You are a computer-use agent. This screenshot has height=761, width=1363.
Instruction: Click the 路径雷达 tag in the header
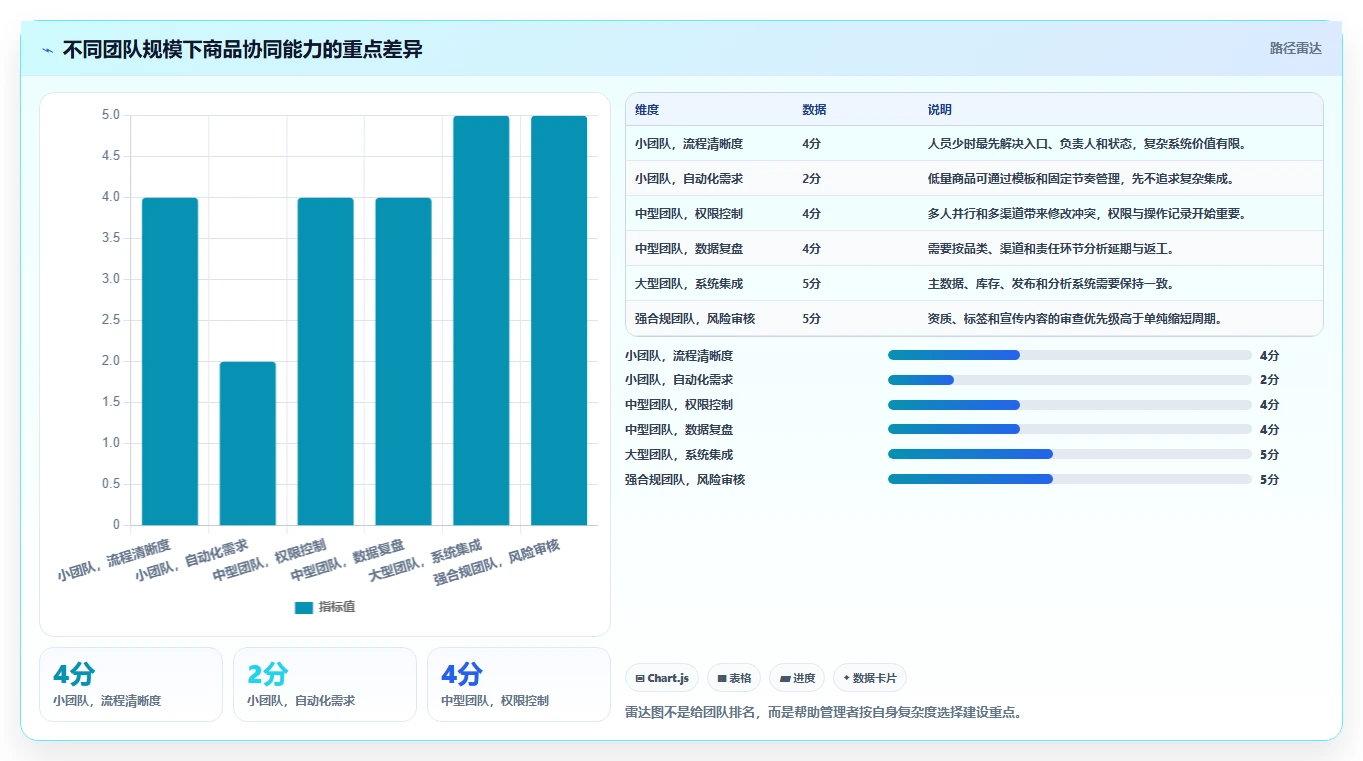tap(1295, 48)
